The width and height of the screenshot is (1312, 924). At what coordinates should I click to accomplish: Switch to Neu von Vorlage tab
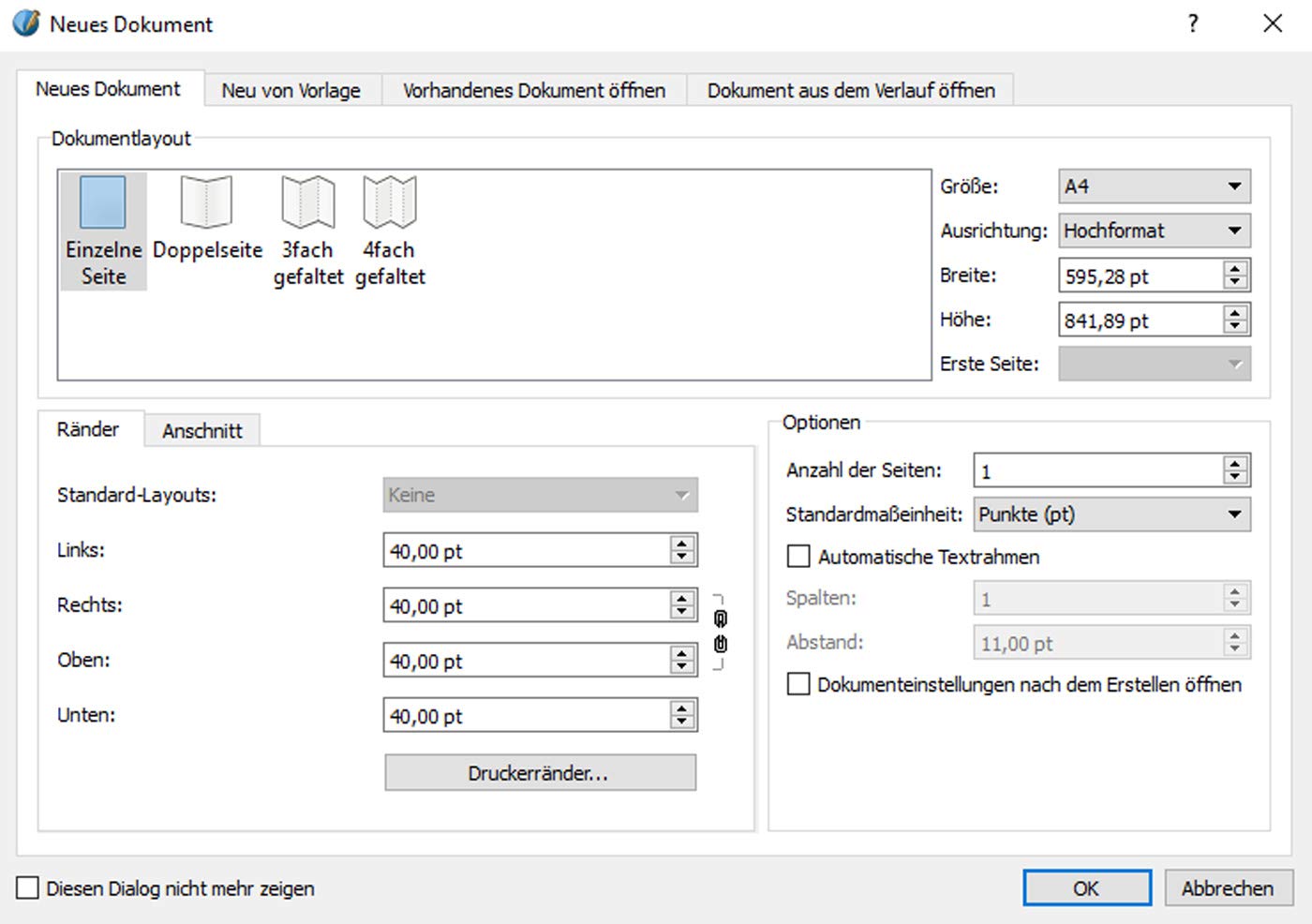[291, 91]
